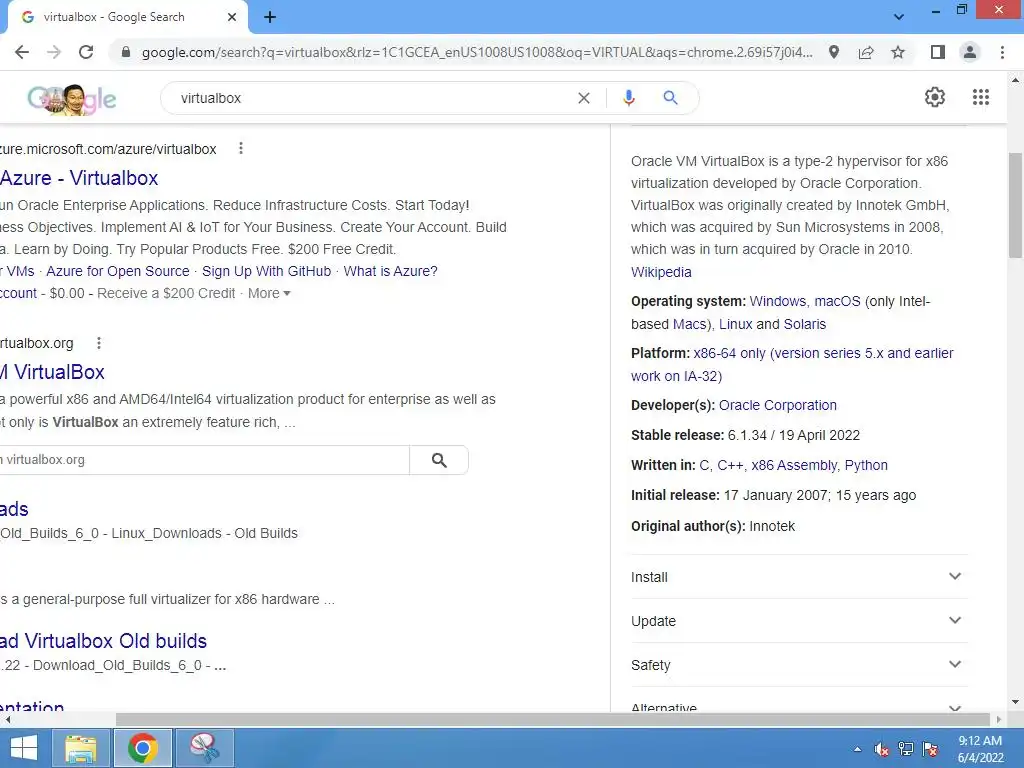The height and width of the screenshot is (768, 1024).
Task: Open the What is Azure? link
Action: (x=391, y=271)
